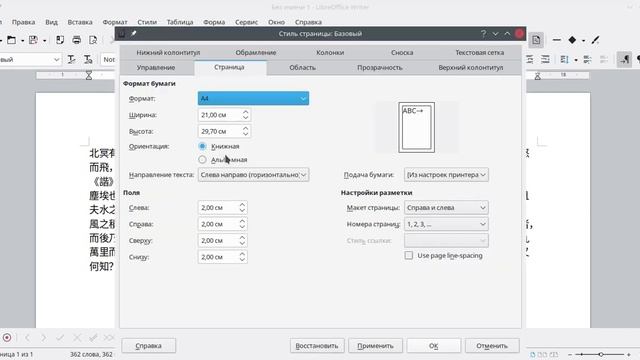Switch to the Сноска tab
This screenshot has height=360, width=640.
(x=402, y=53)
